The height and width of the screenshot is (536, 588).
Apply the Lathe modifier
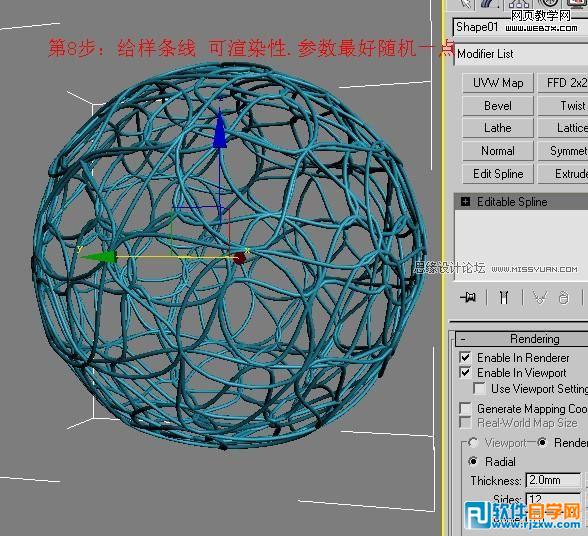click(498, 128)
